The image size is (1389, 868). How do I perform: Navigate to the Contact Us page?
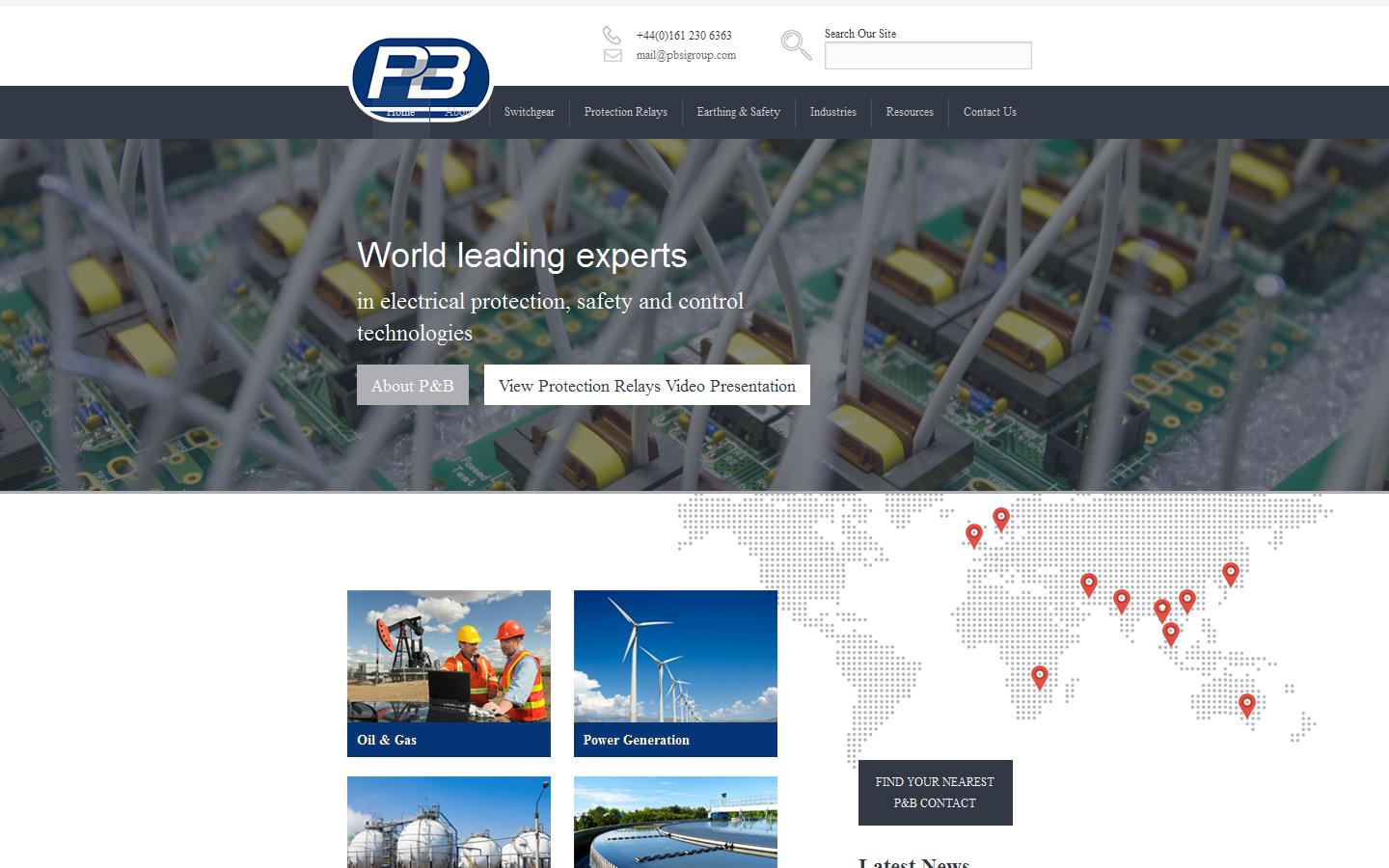click(x=990, y=112)
